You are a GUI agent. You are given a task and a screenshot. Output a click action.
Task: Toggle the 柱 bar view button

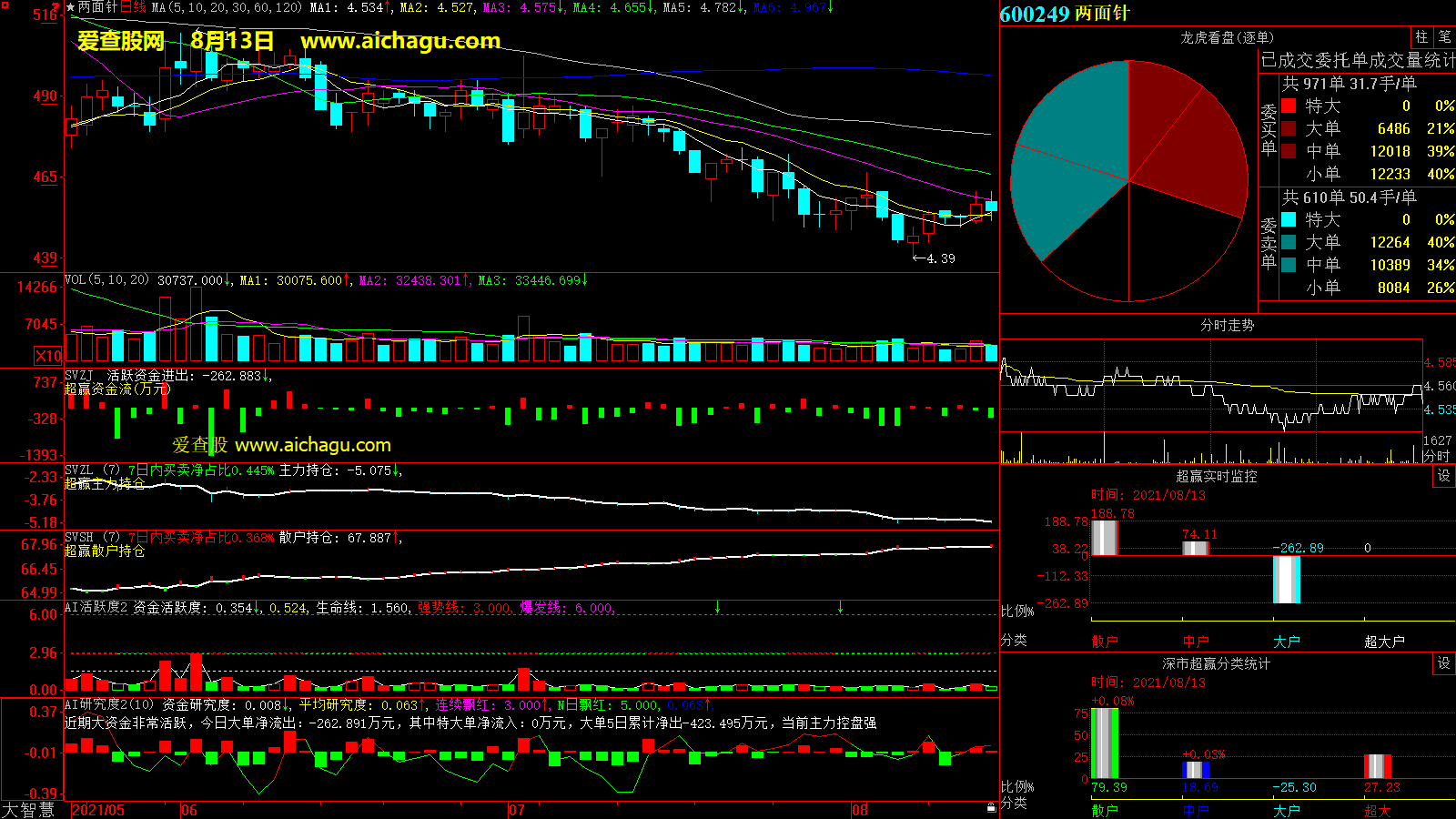click(1421, 37)
